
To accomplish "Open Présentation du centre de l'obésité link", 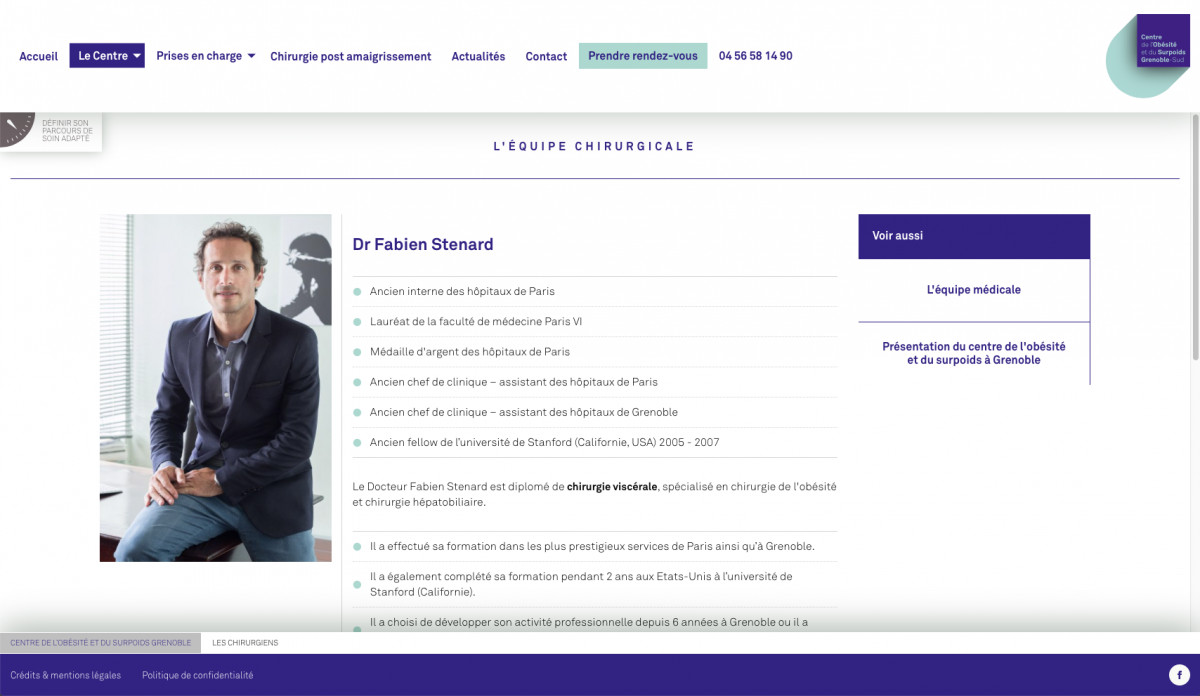I will 974,353.
